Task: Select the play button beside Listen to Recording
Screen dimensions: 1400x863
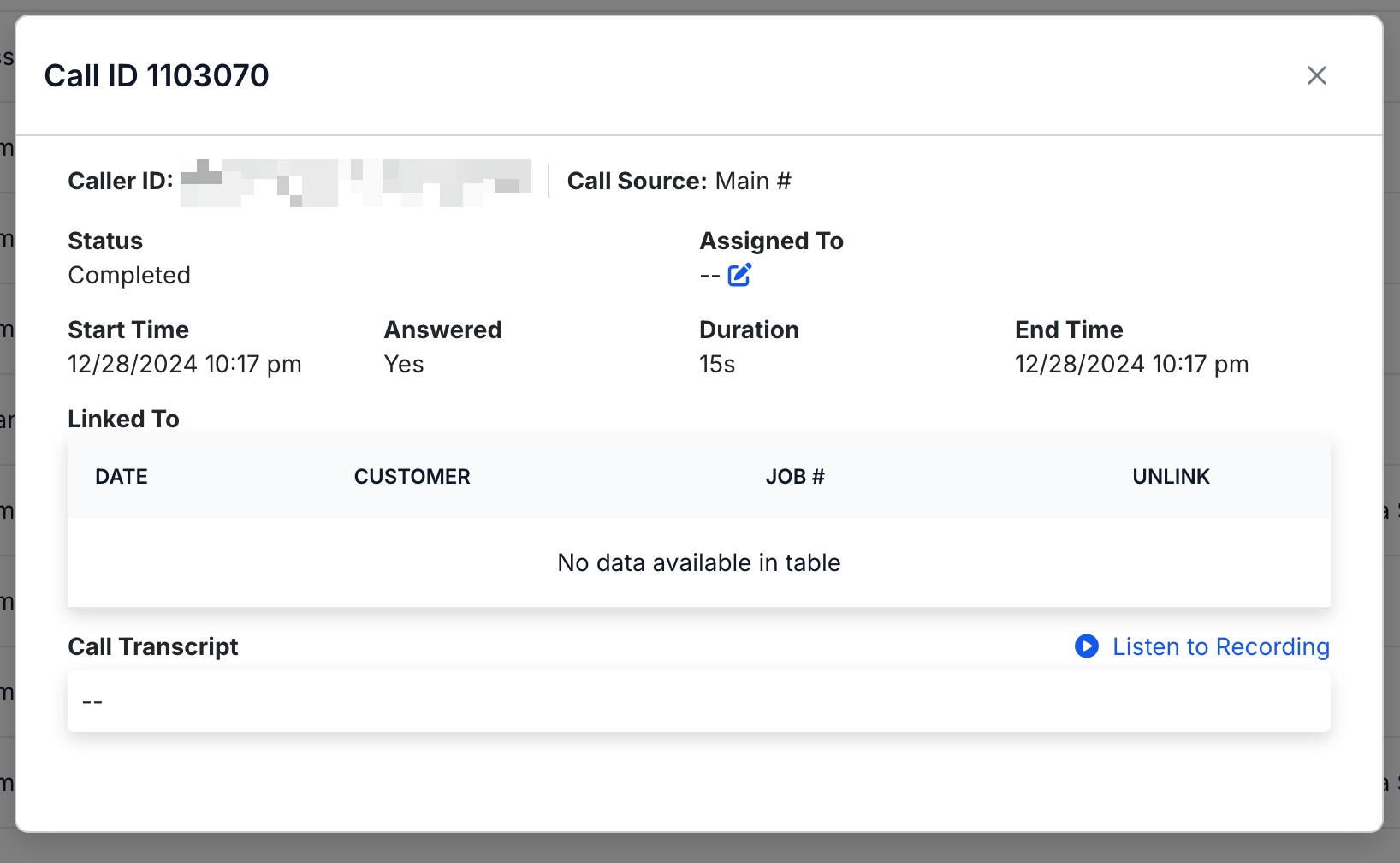Action: coord(1087,646)
